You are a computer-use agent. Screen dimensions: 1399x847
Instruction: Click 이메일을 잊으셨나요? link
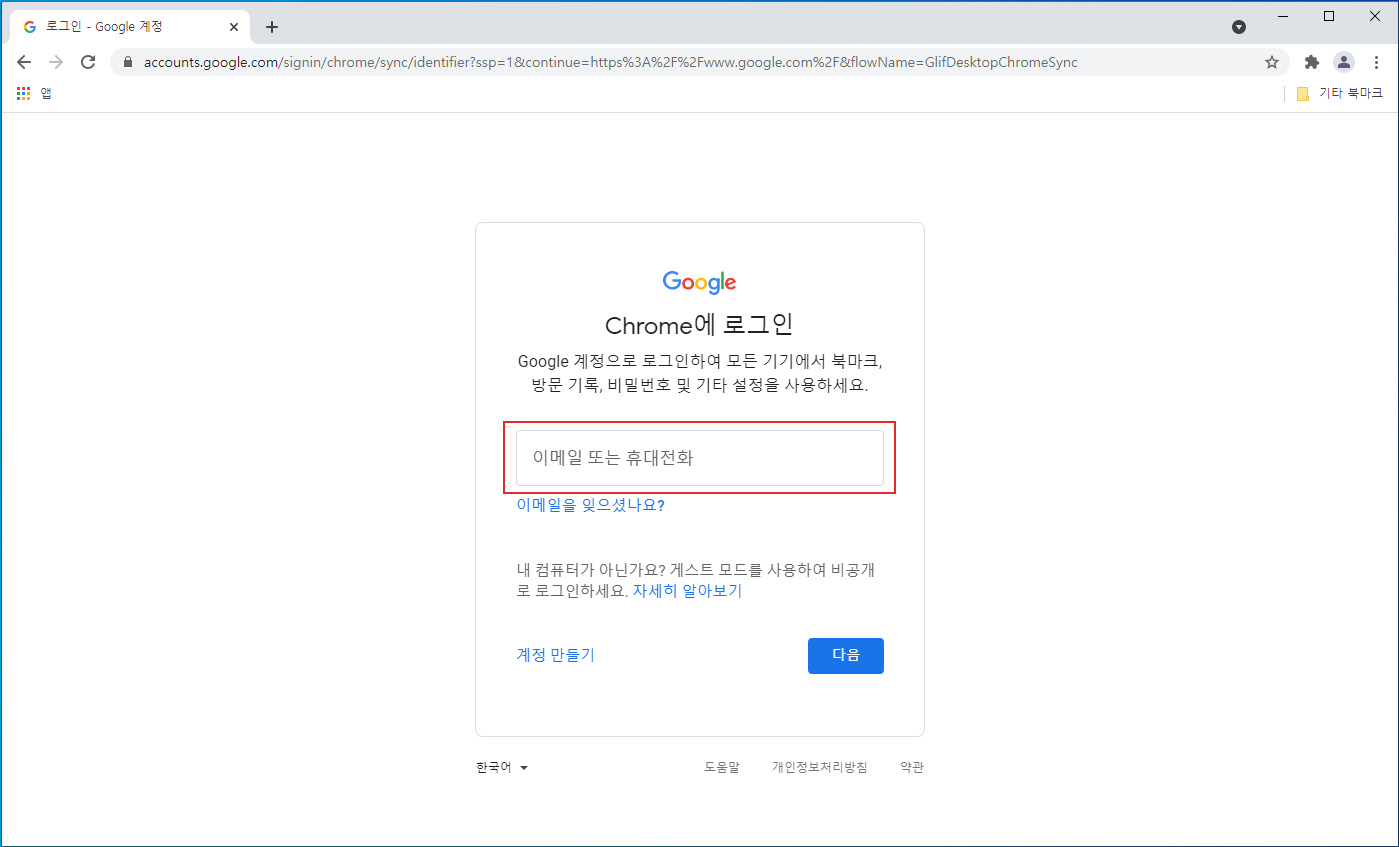point(590,505)
